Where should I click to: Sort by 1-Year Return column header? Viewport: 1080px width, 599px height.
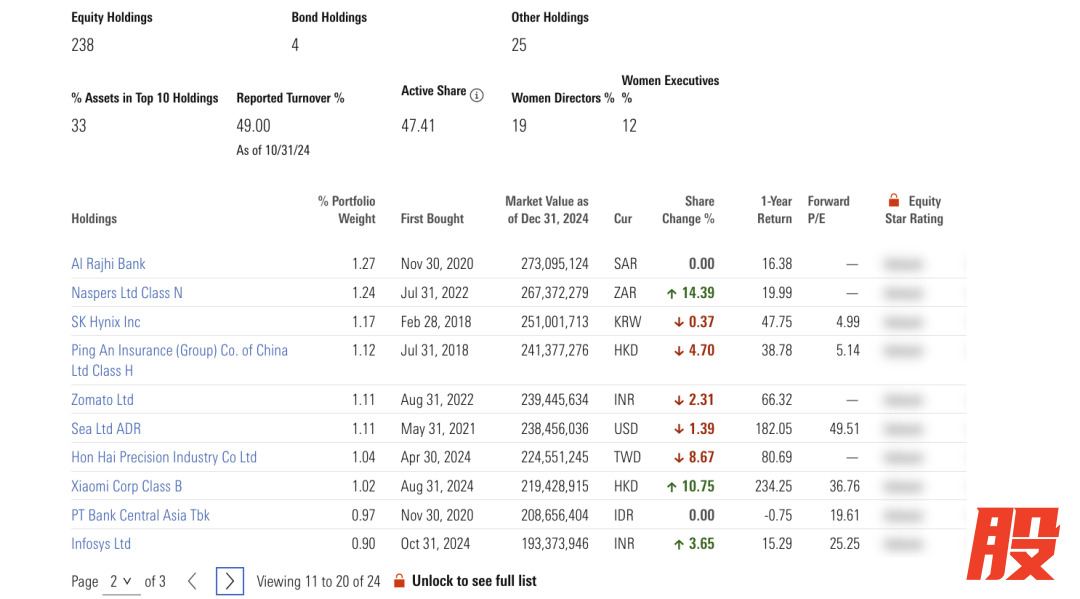(775, 210)
